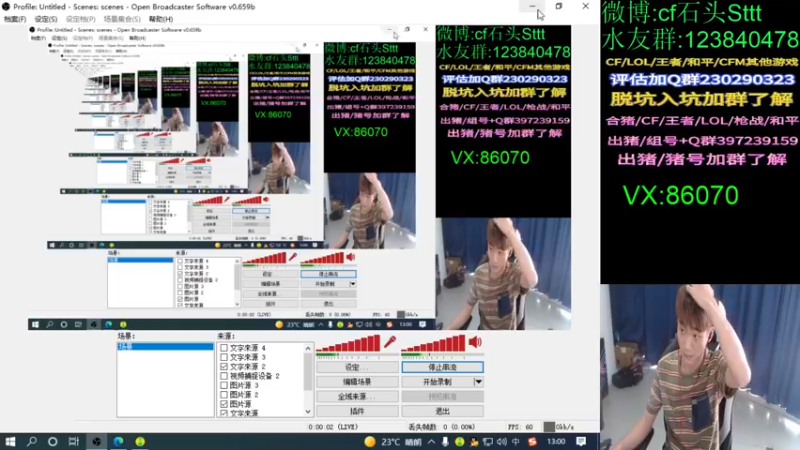Toggle the 文字来源 4 source checkbox
This screenshot has height=450, width=800.
coord(224,348)
